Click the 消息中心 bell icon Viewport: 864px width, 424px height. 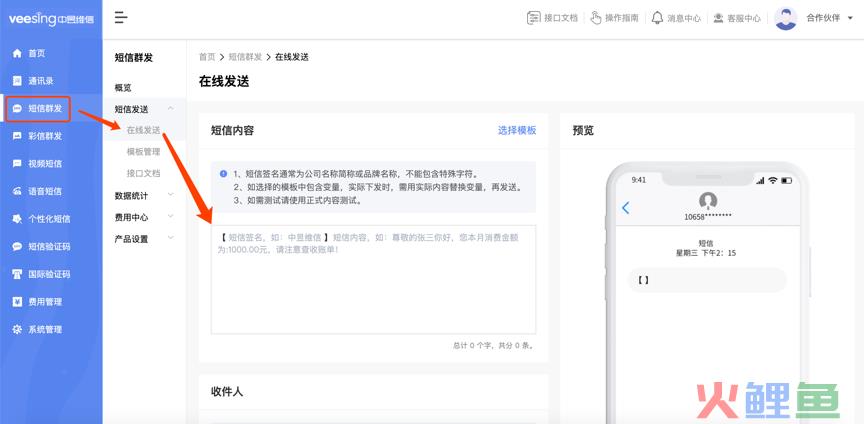coord(657,18)
